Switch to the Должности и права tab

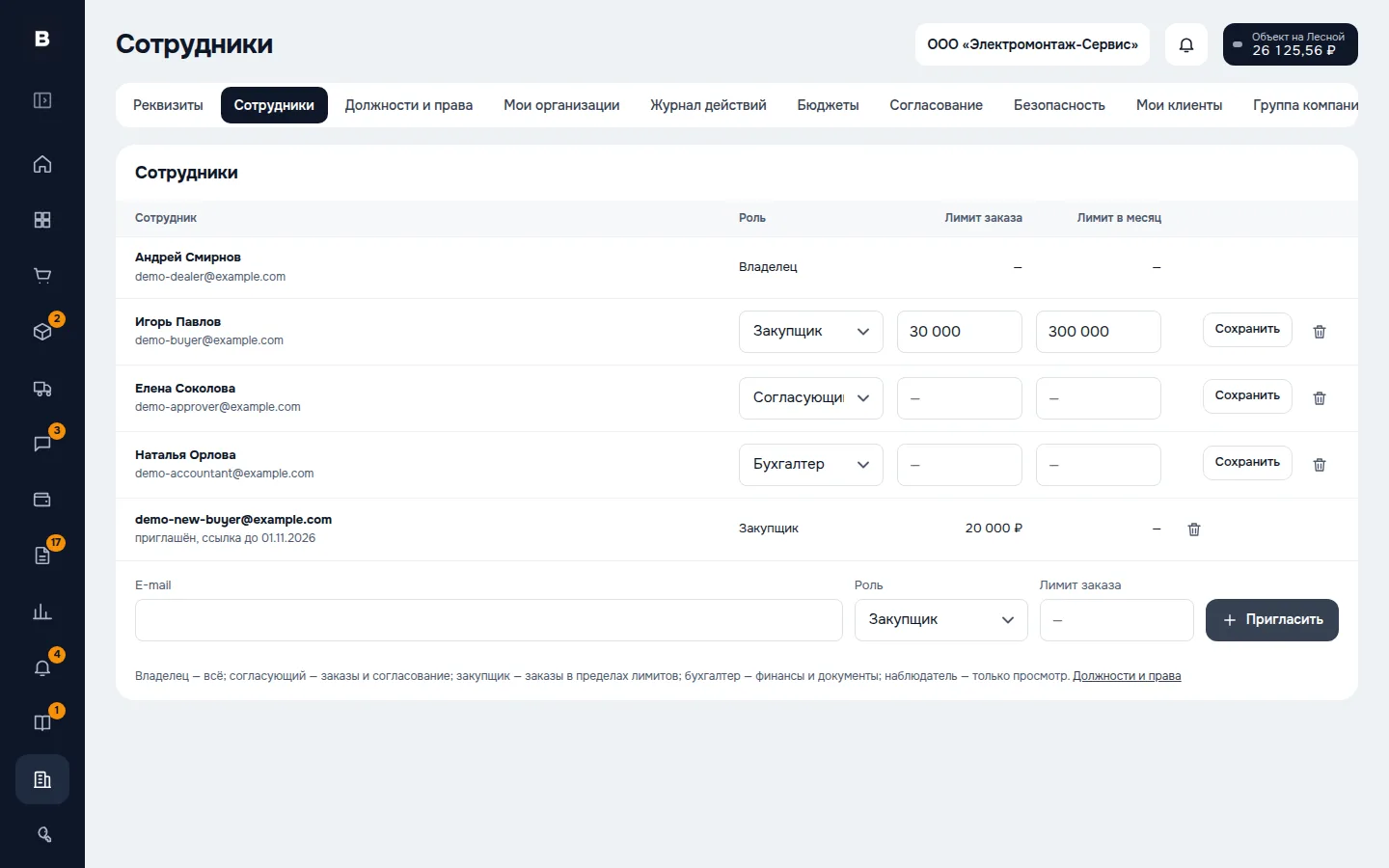[x=409, y=105]
